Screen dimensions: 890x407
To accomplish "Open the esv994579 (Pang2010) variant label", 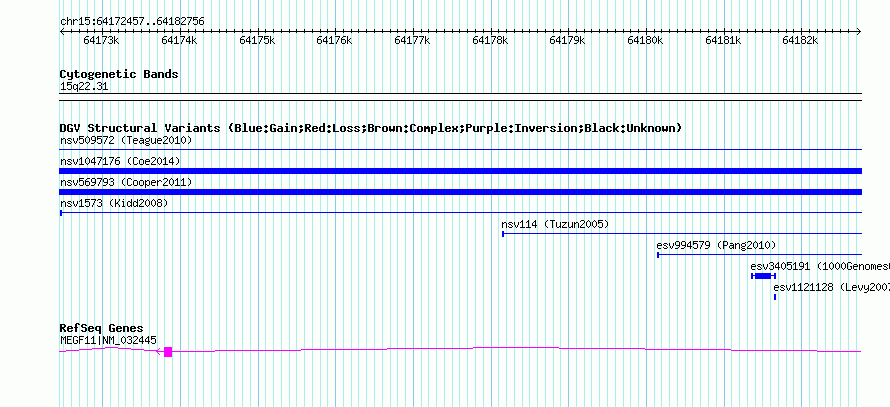I will [716, 245].
